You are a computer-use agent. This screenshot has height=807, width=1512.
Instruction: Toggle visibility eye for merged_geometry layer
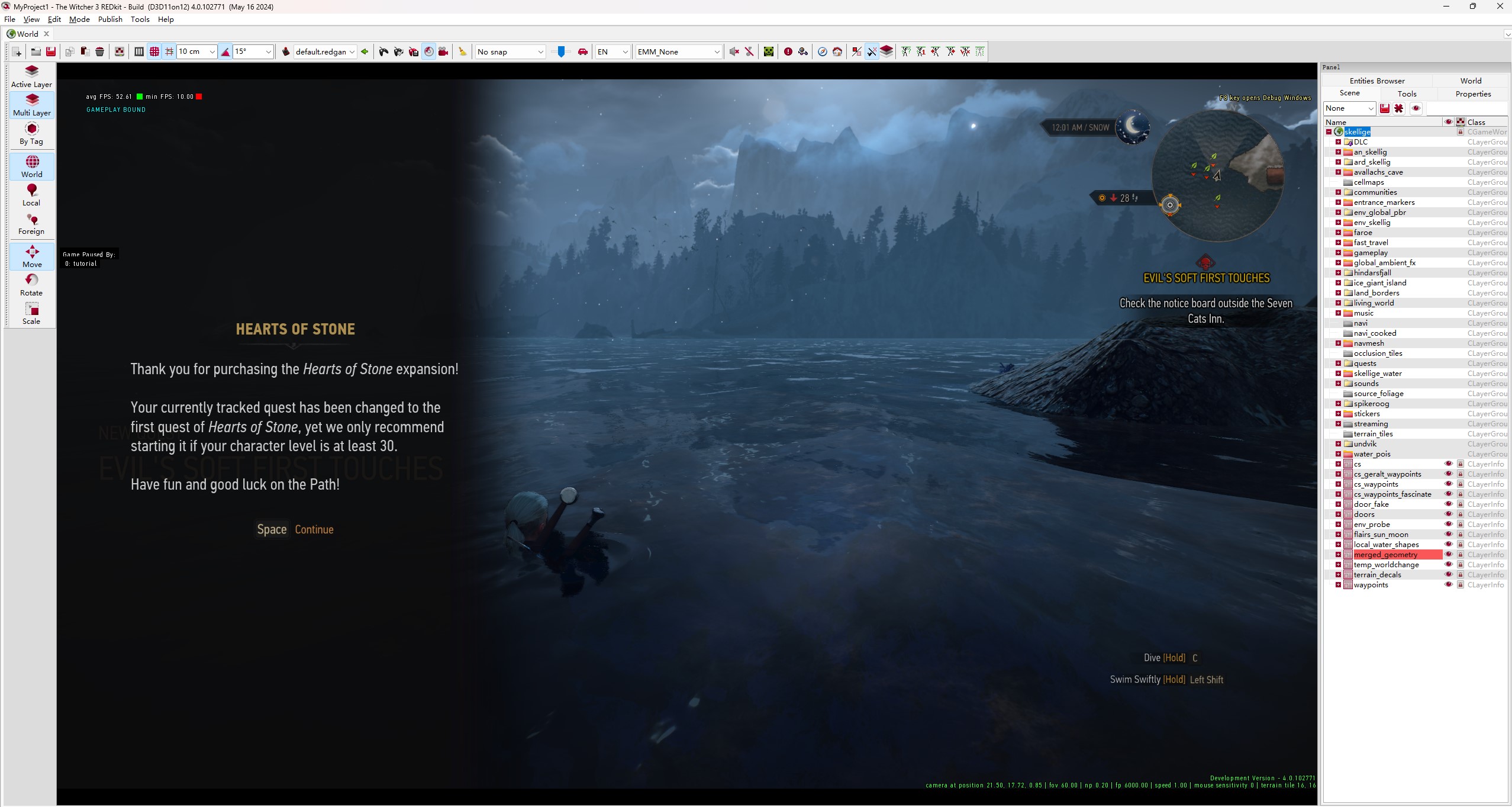tap(1448, 554)
